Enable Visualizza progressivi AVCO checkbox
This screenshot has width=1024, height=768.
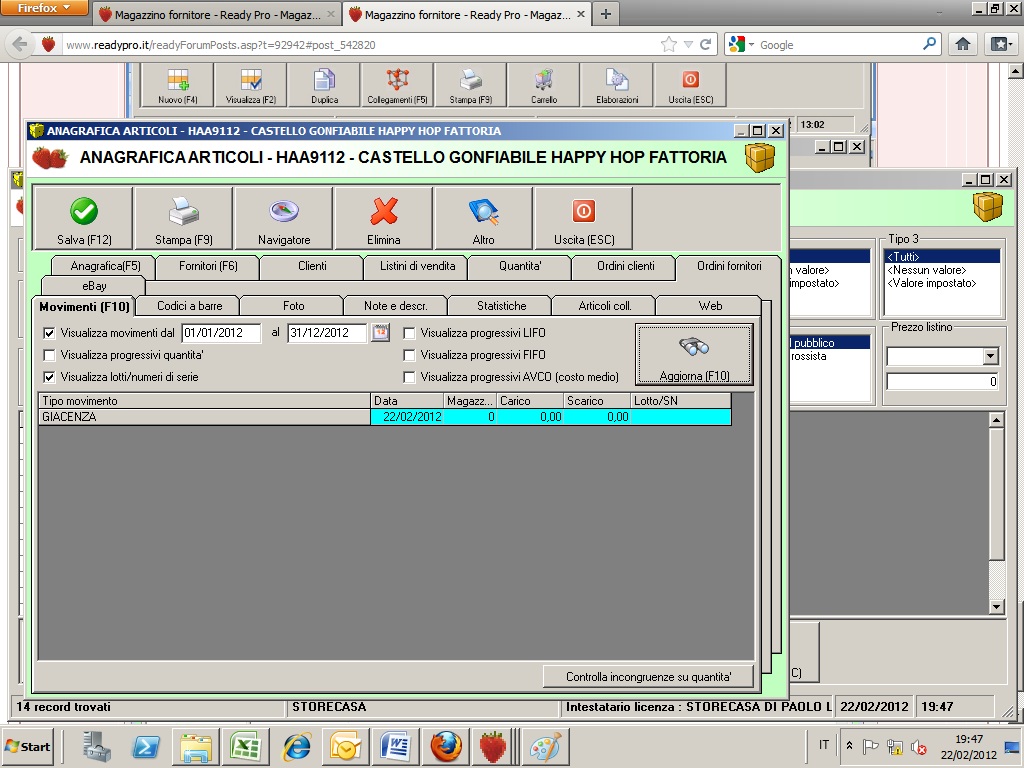tap(409, 377)
